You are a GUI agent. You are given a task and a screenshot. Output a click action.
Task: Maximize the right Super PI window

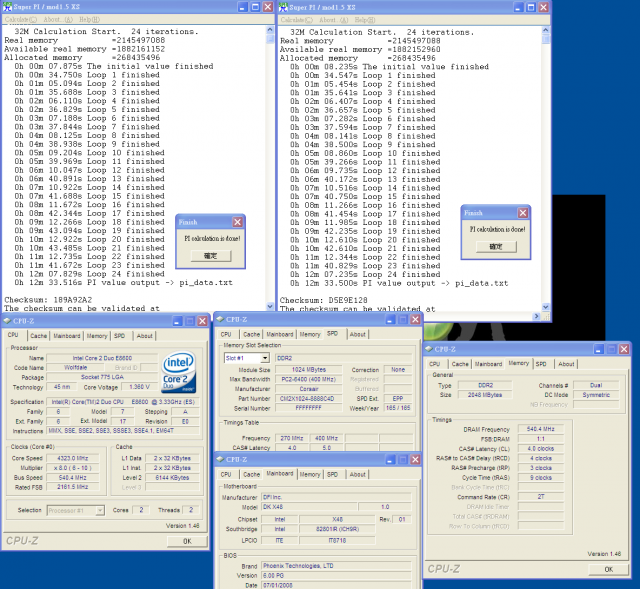[x=531, y=7]
